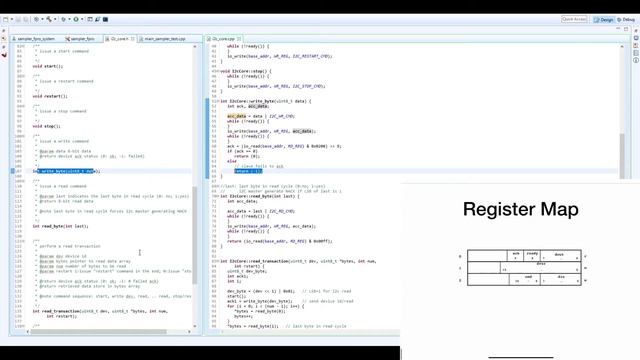Collapse the I2cCore::read_byte function fold
The width and height of the screenshot is (640, 360).
218,196
